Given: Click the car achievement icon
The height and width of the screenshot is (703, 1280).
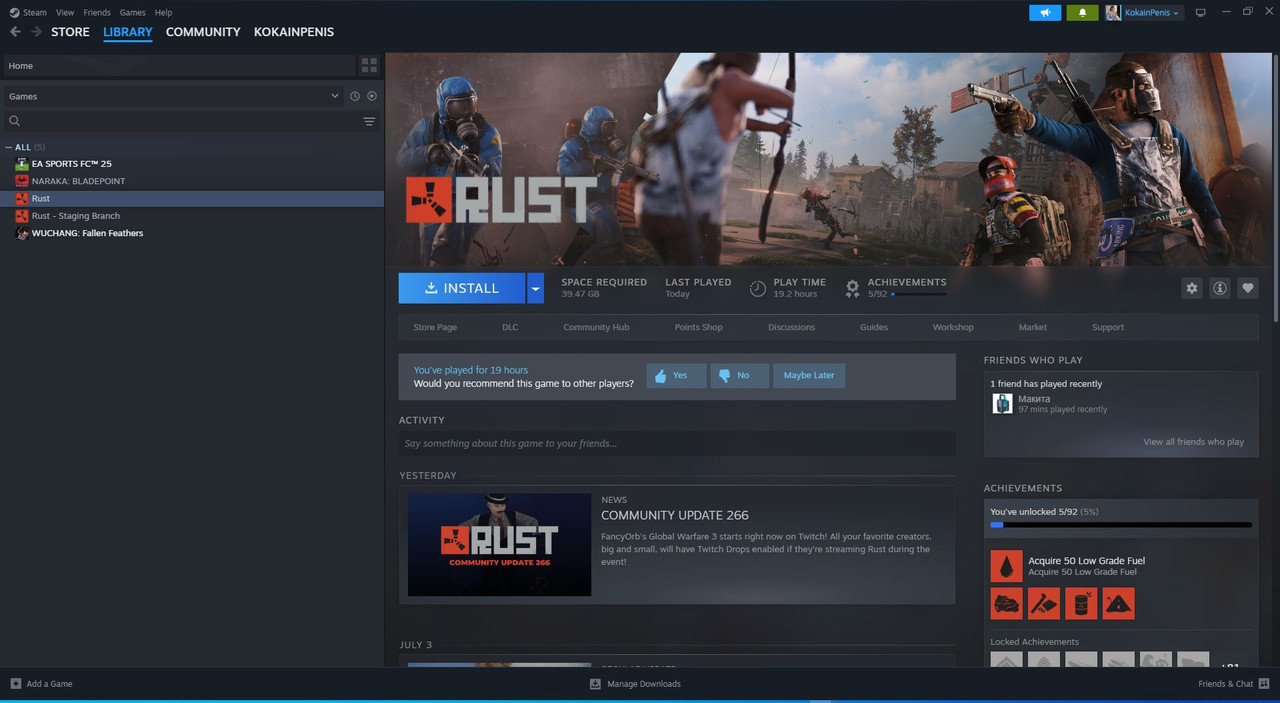Looking at the screenshot, I should click(x=1006, y=603).
